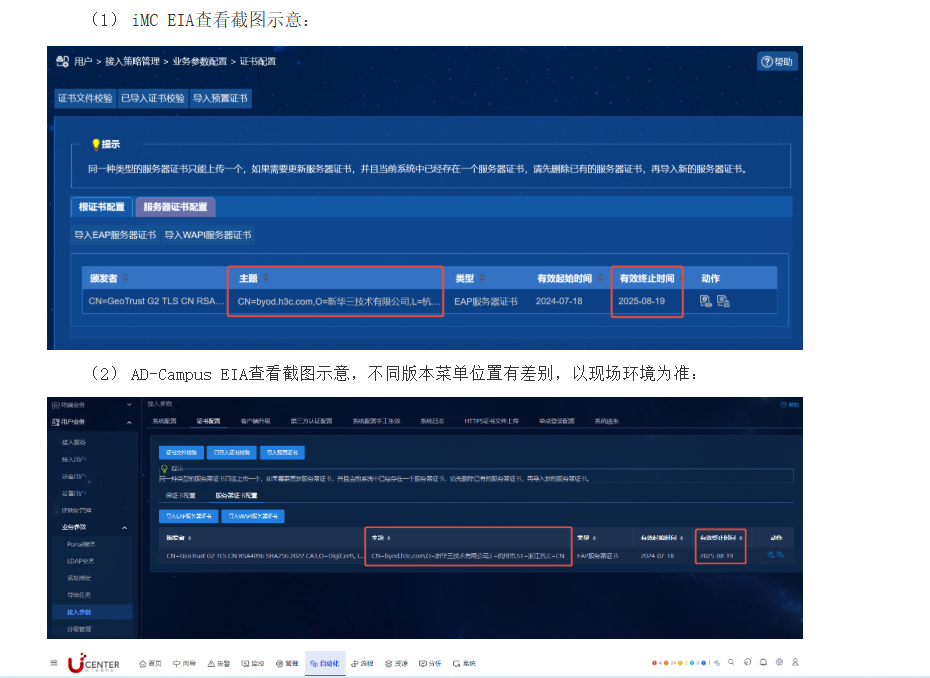Click the 已导入证书校验 button in iMC EIA
The width and height of the screenshot is (930, 678).
tap(153, 98)
